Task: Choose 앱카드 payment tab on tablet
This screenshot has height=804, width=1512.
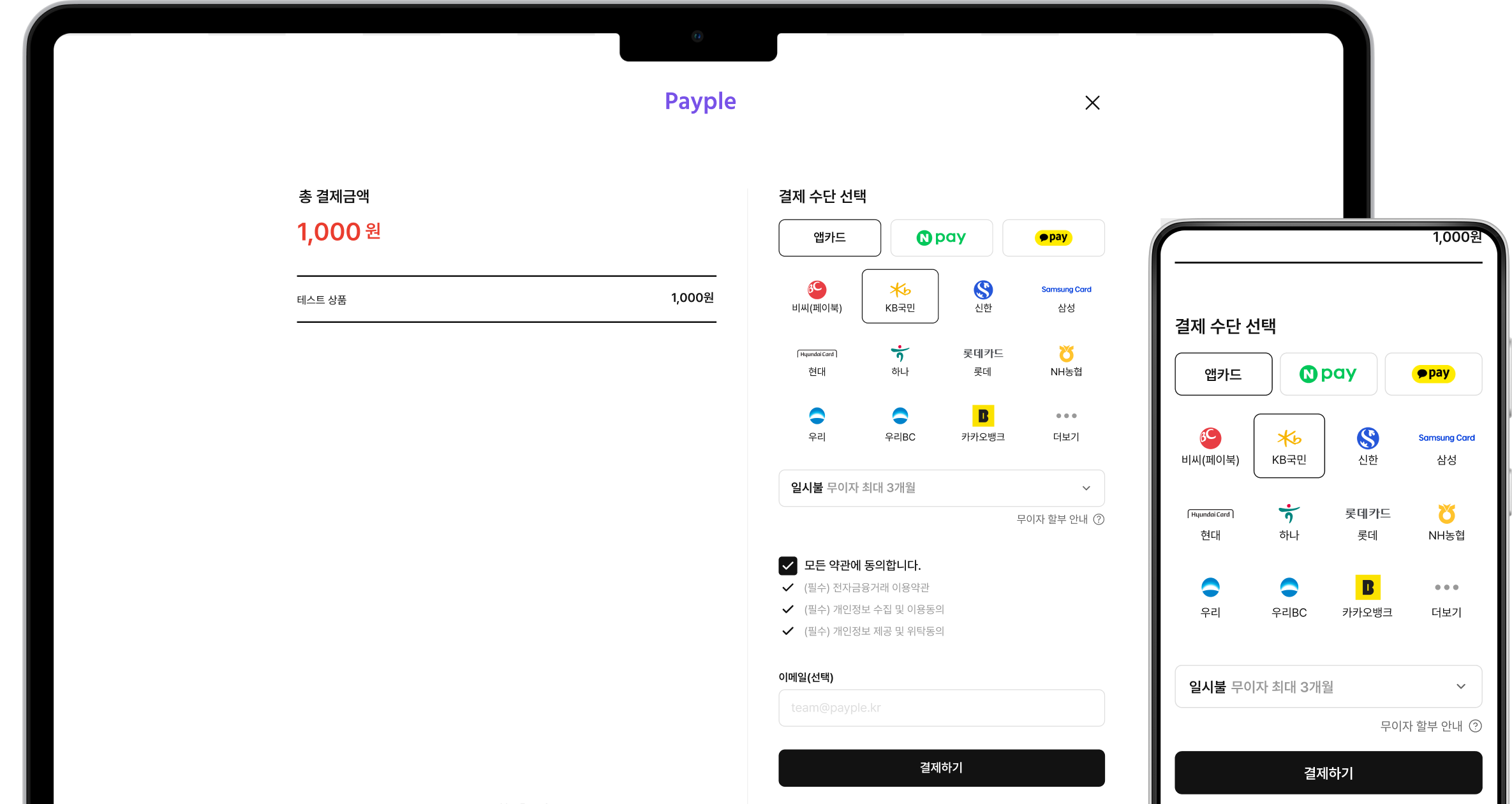Action: (829, 238)
